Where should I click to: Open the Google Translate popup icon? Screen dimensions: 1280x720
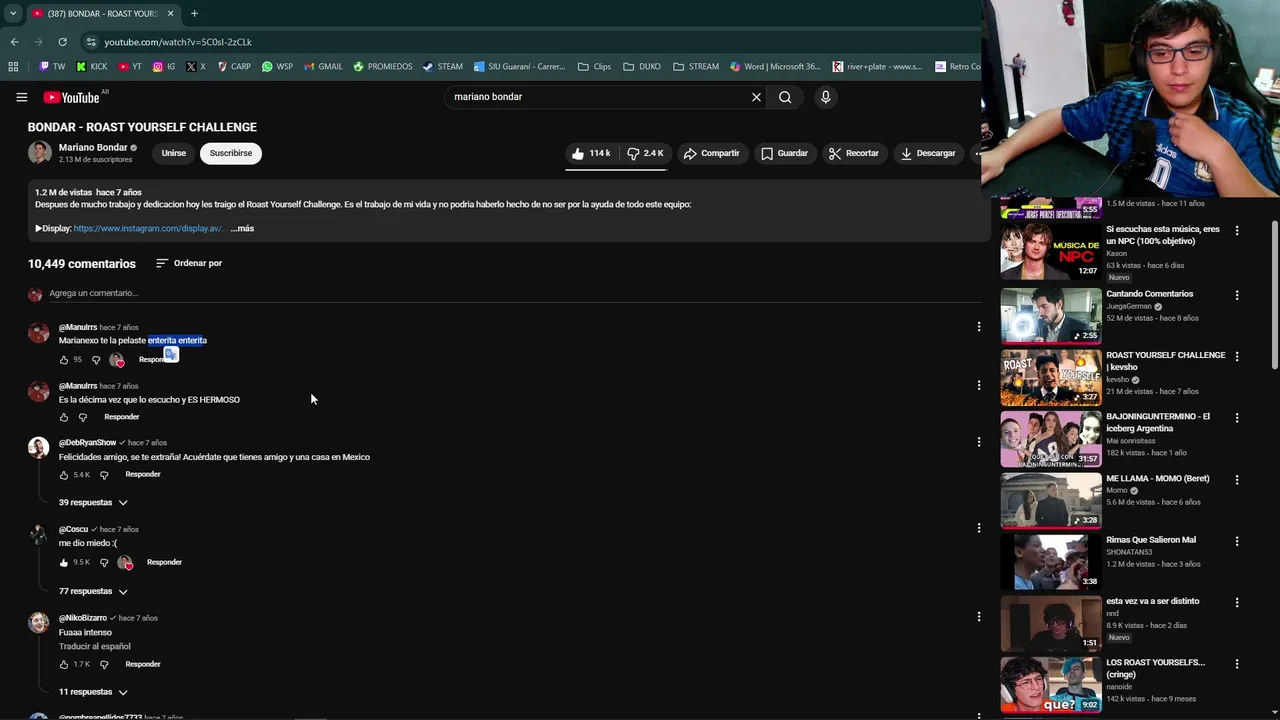click(171, 354)
